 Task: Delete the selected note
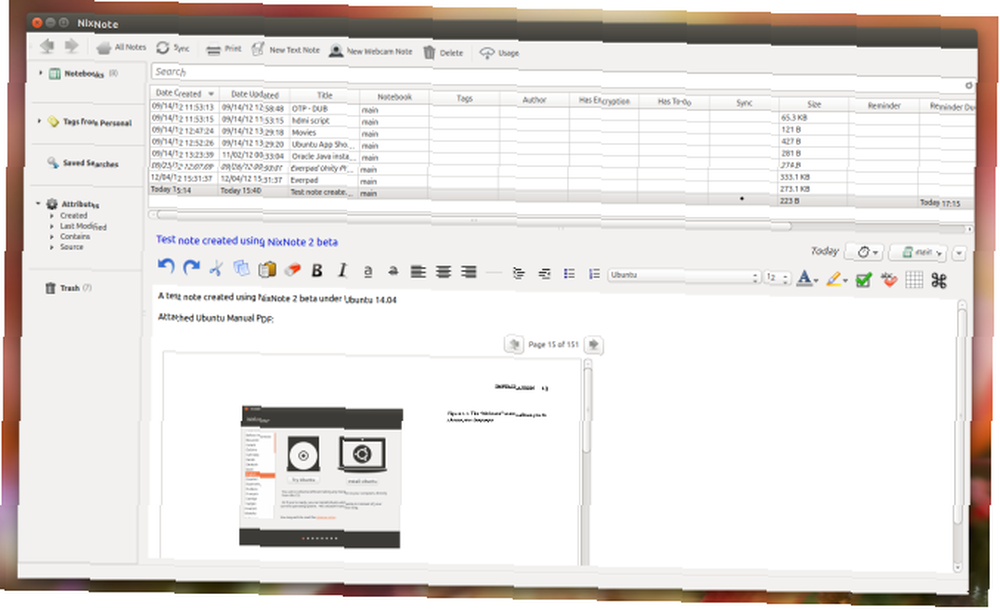(443, 52)
